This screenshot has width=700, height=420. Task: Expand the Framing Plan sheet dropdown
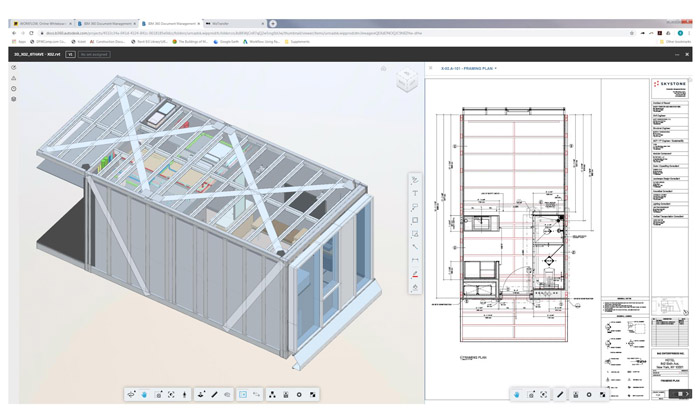click(x=495, y=68)
